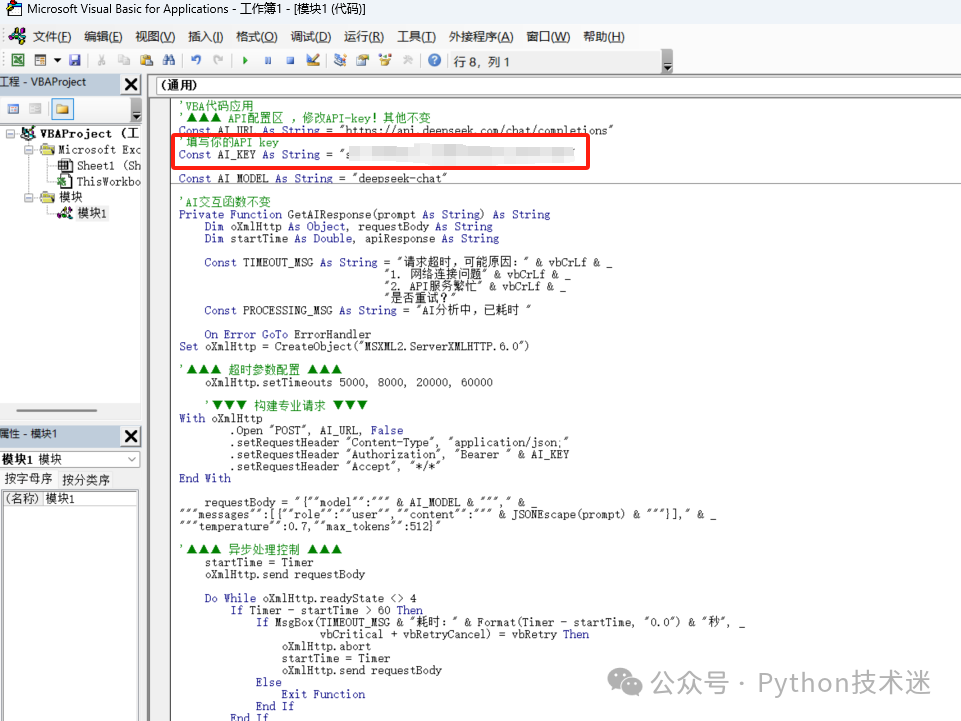Open the 窗口(W) menu
Screen dimensions: 961x721
click(548, 37)
